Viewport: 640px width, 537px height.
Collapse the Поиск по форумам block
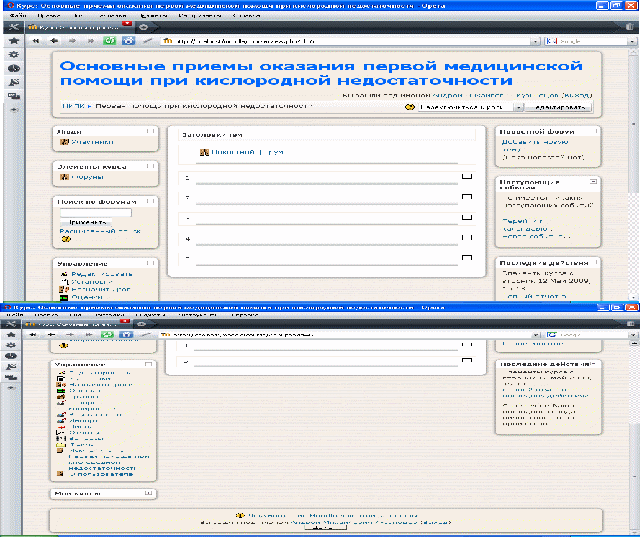149,201
